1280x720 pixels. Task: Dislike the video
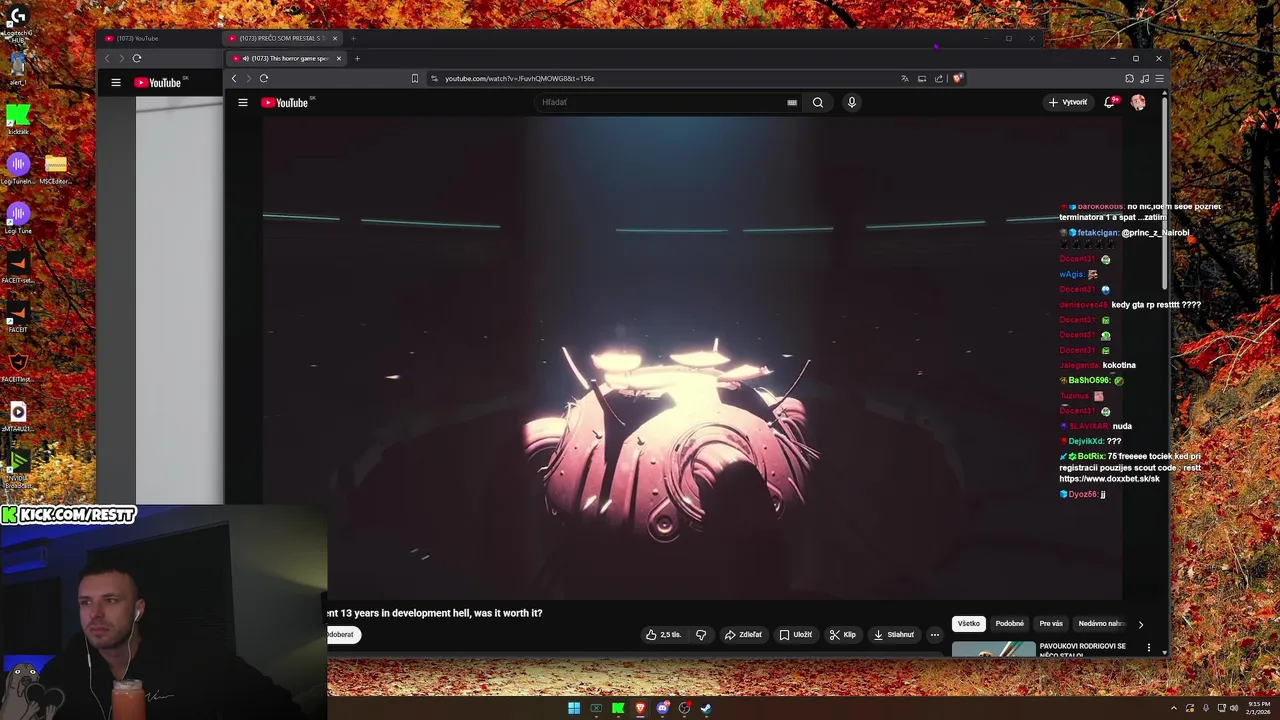(701, 634)
